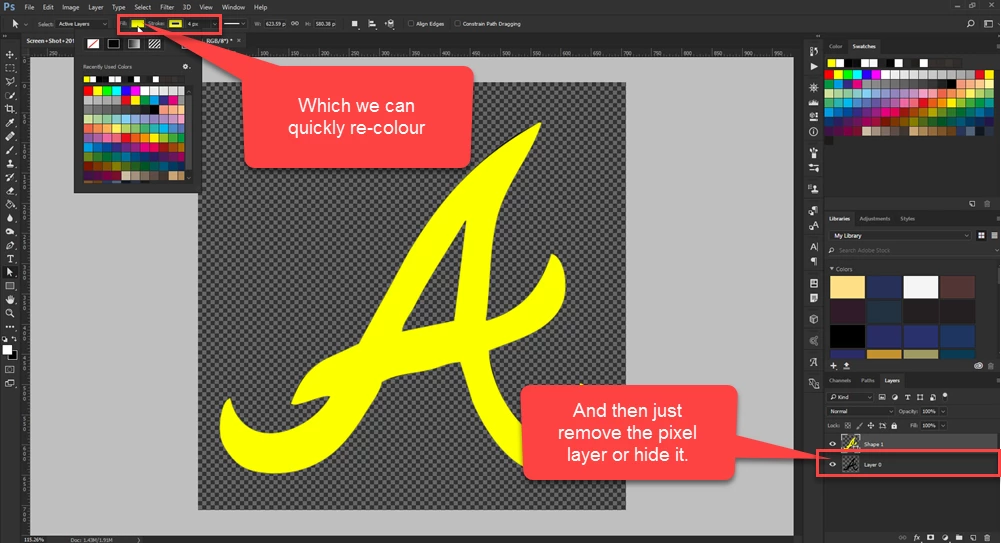This screenshot has width=1001, height=543.
Task: Select the Hand tool
Action: [x=10, y=299]
